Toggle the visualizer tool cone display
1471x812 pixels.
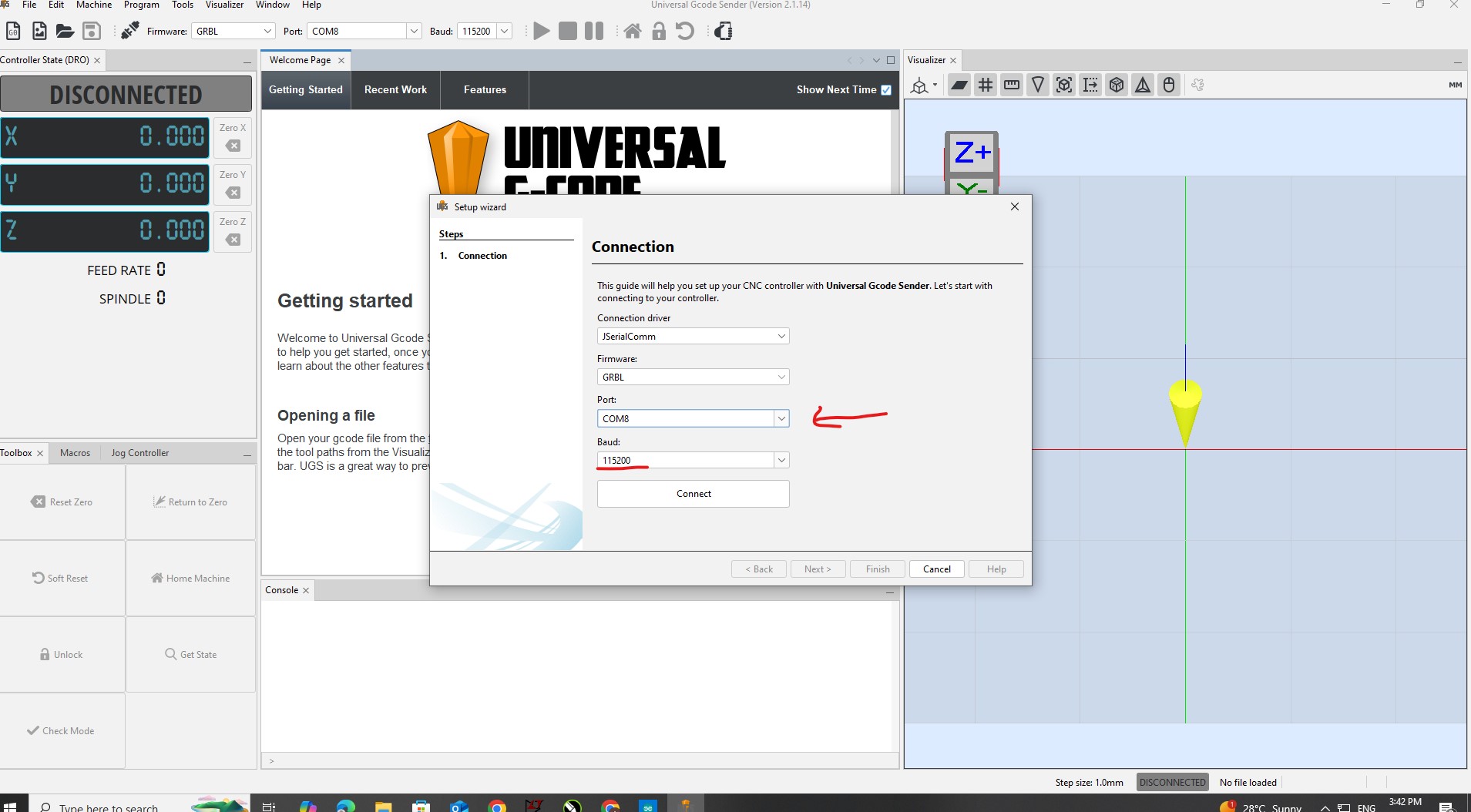(1038, 85)
